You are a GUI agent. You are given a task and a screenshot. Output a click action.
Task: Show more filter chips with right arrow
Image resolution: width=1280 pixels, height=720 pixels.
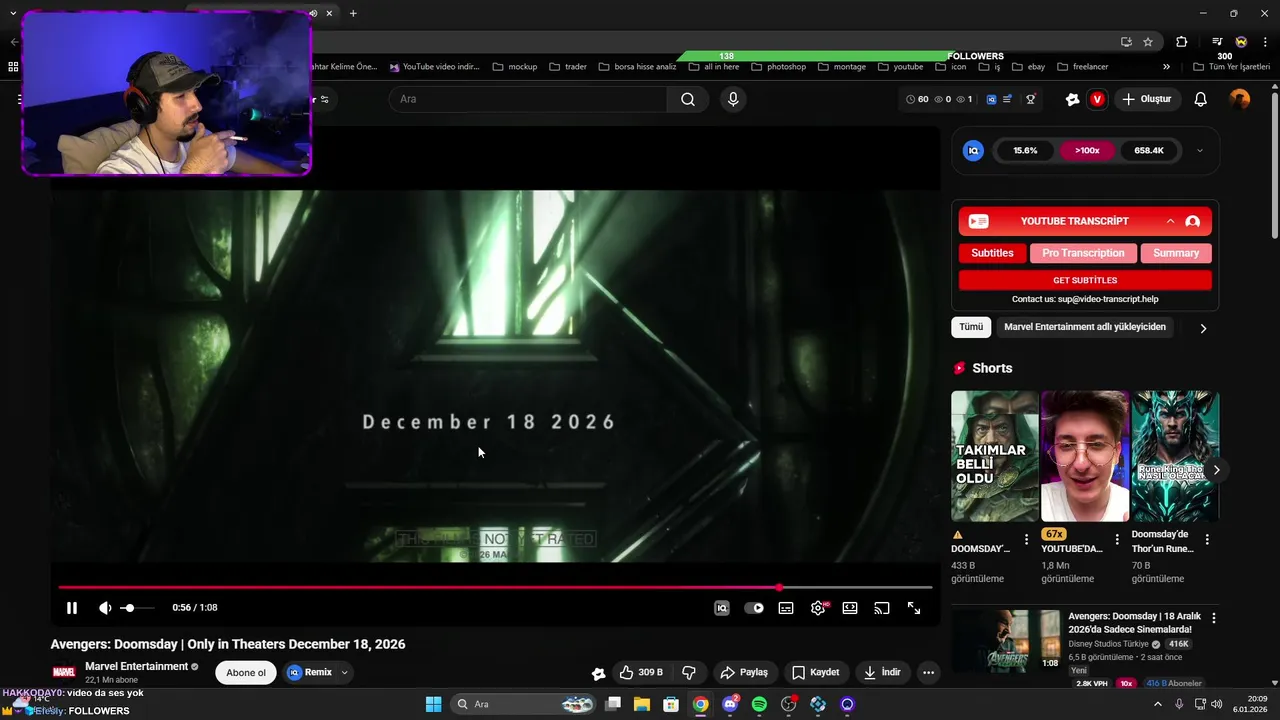tap(1203, 328)
